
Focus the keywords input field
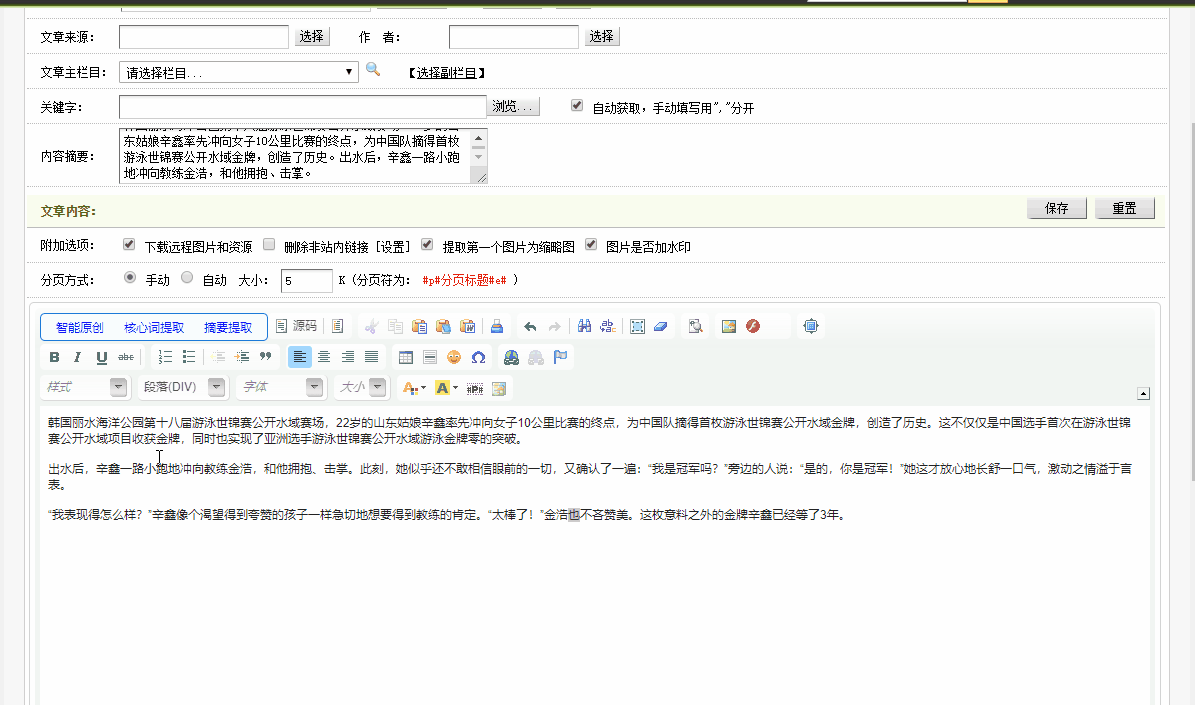[303, 107]
